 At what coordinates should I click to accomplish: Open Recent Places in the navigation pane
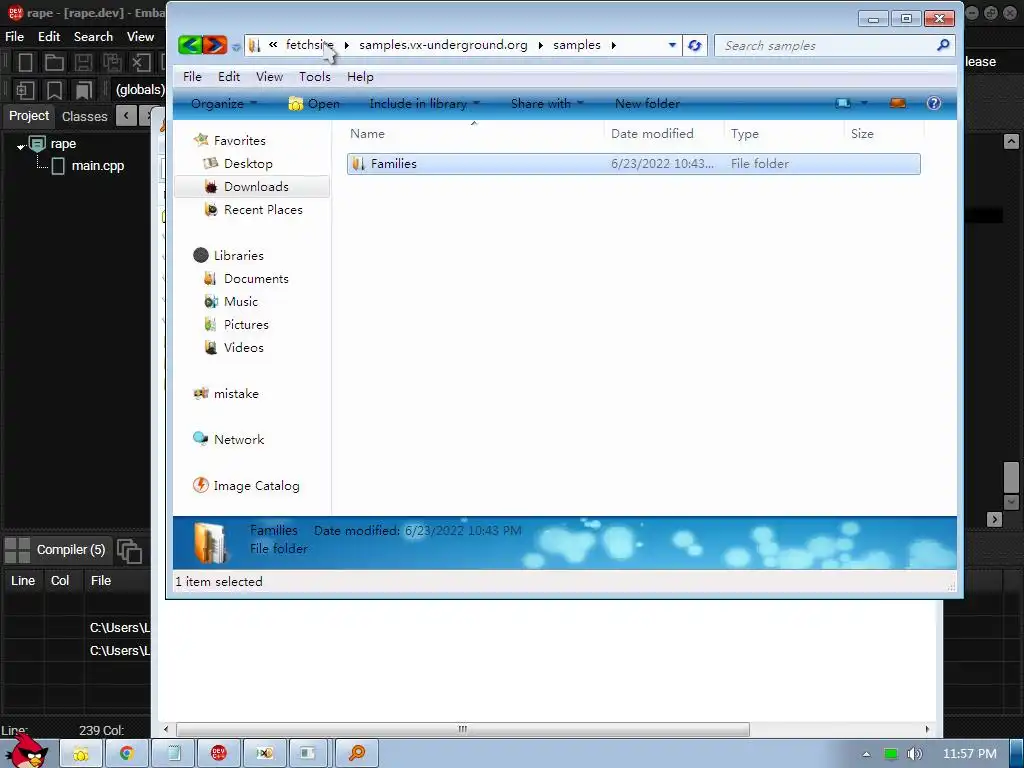click(263, 210)
